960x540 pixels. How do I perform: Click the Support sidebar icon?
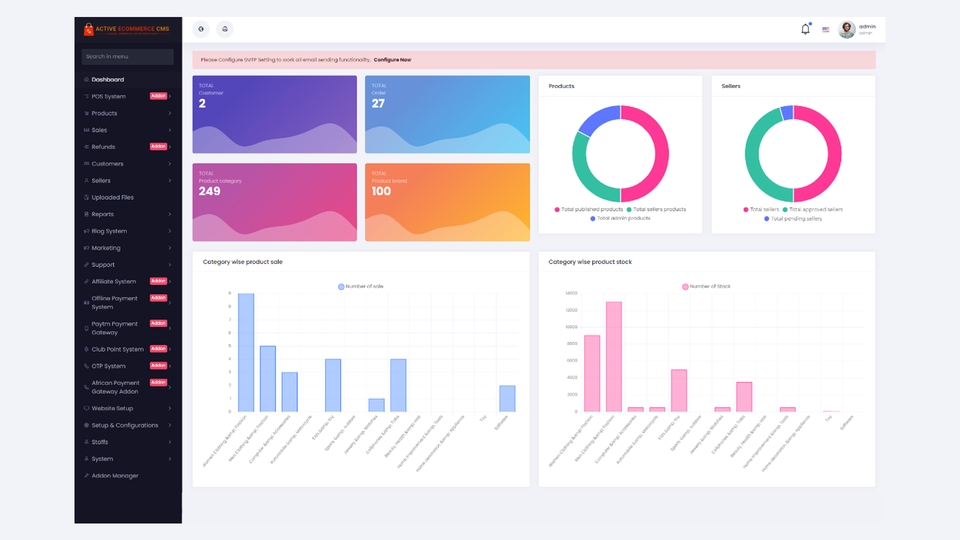tap(86, 264)
